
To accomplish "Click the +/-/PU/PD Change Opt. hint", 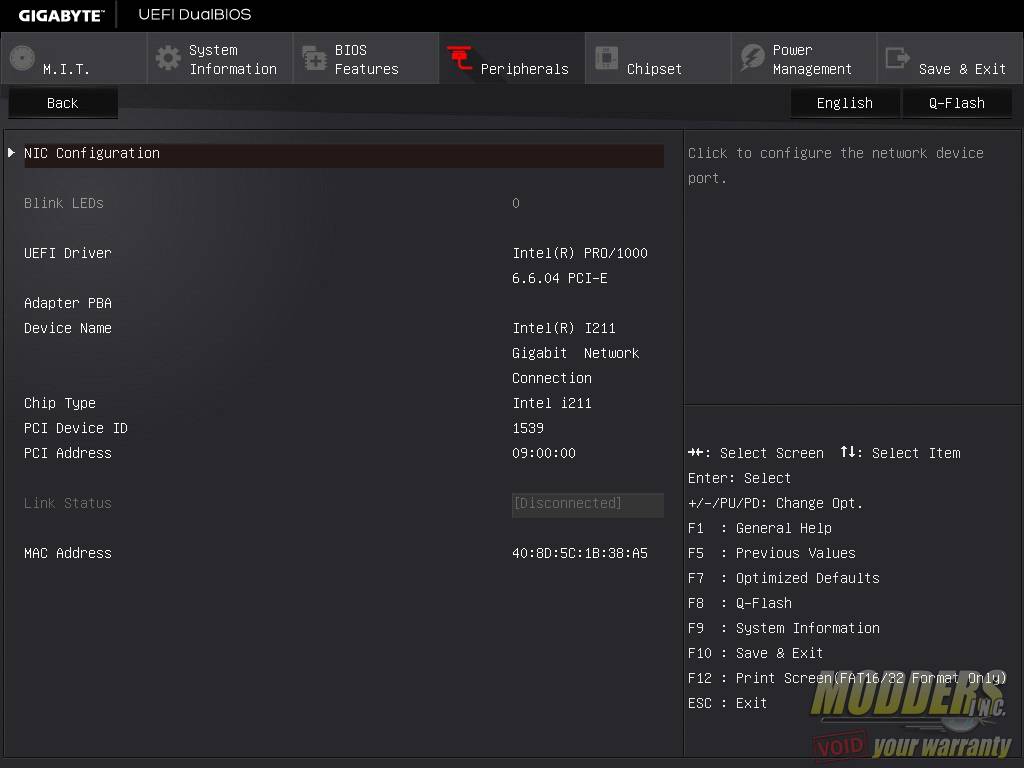I will coord(776,504).
